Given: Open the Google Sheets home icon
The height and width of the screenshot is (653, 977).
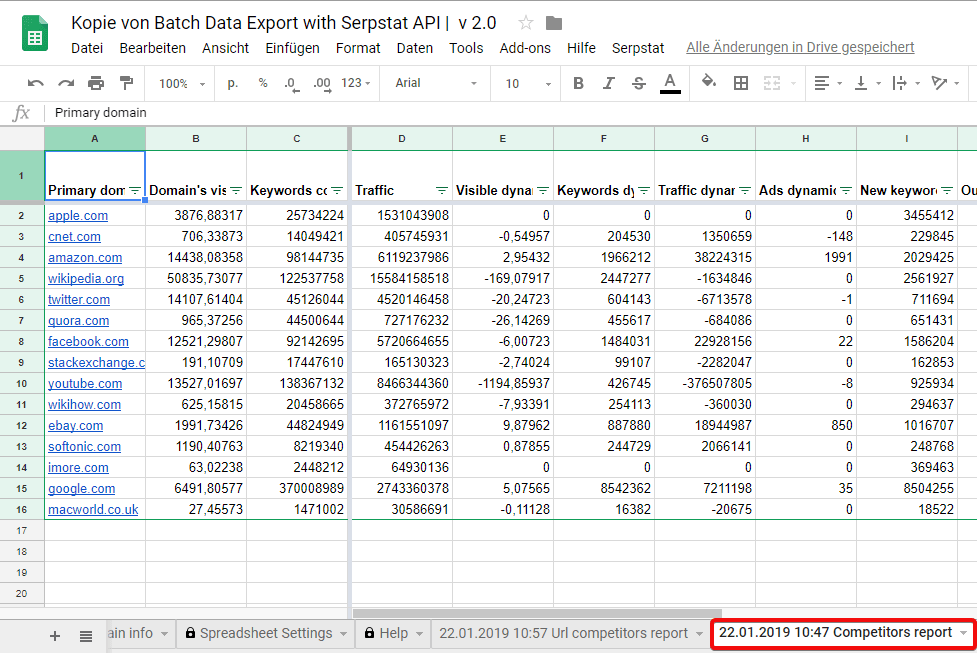Looking at the screenshot, I should pos(35,32).
